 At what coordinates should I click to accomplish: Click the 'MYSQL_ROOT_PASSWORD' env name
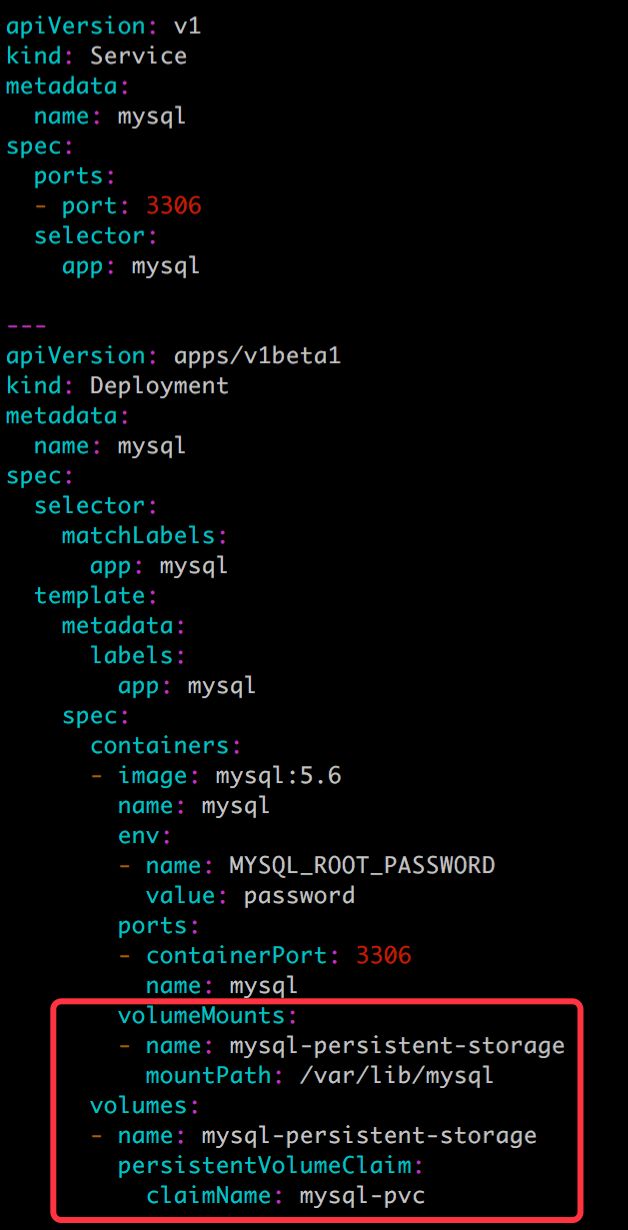pos(362,865)
